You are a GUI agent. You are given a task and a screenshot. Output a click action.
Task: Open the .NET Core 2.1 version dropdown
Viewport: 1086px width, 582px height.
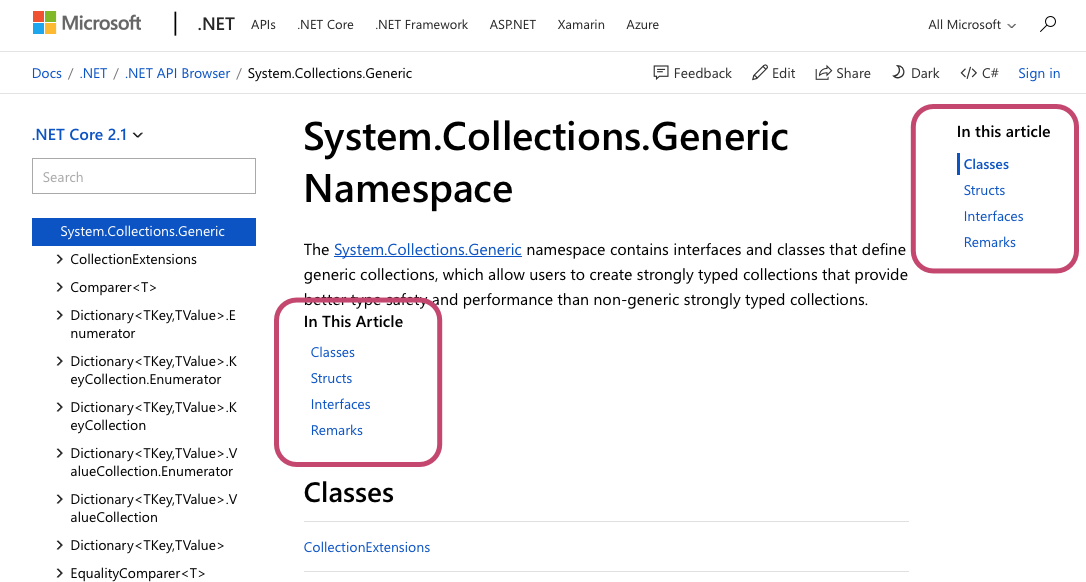tap(87, 134)
